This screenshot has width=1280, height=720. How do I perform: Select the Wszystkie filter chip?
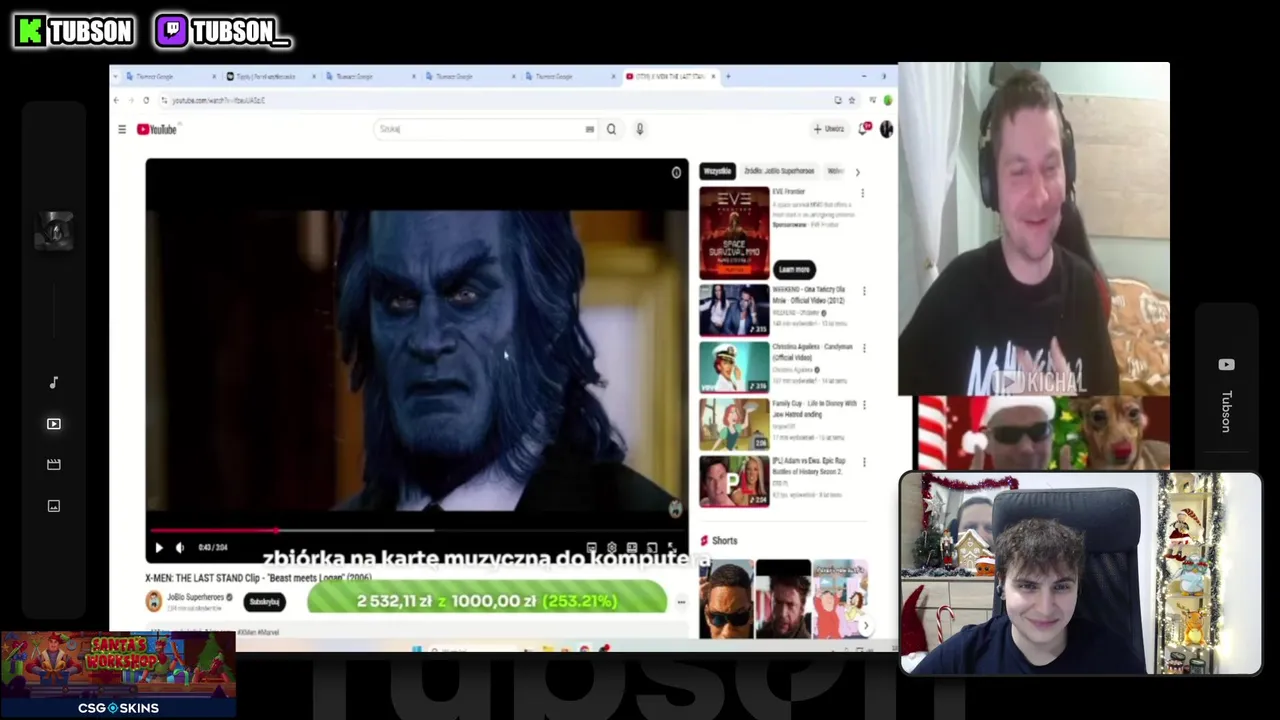[717, 171]
